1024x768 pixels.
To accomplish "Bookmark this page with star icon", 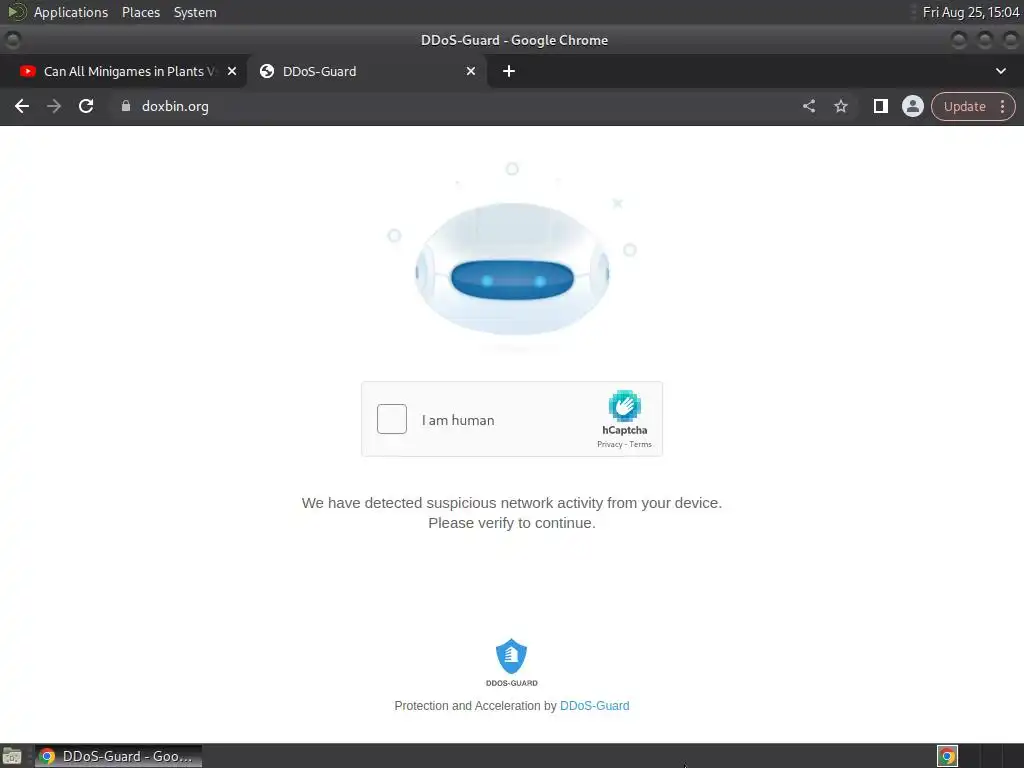I will coord(841,106).
